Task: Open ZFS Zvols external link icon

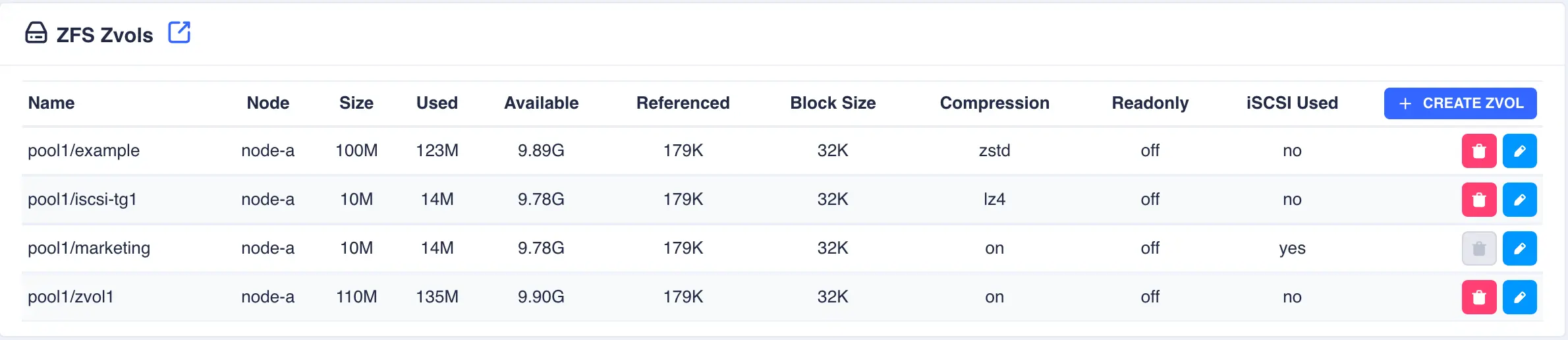Action: click(179, 32)
